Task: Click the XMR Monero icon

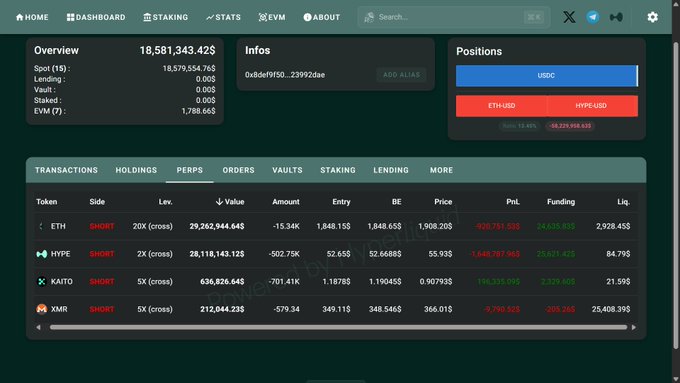Action: click(x=42, y=309)
